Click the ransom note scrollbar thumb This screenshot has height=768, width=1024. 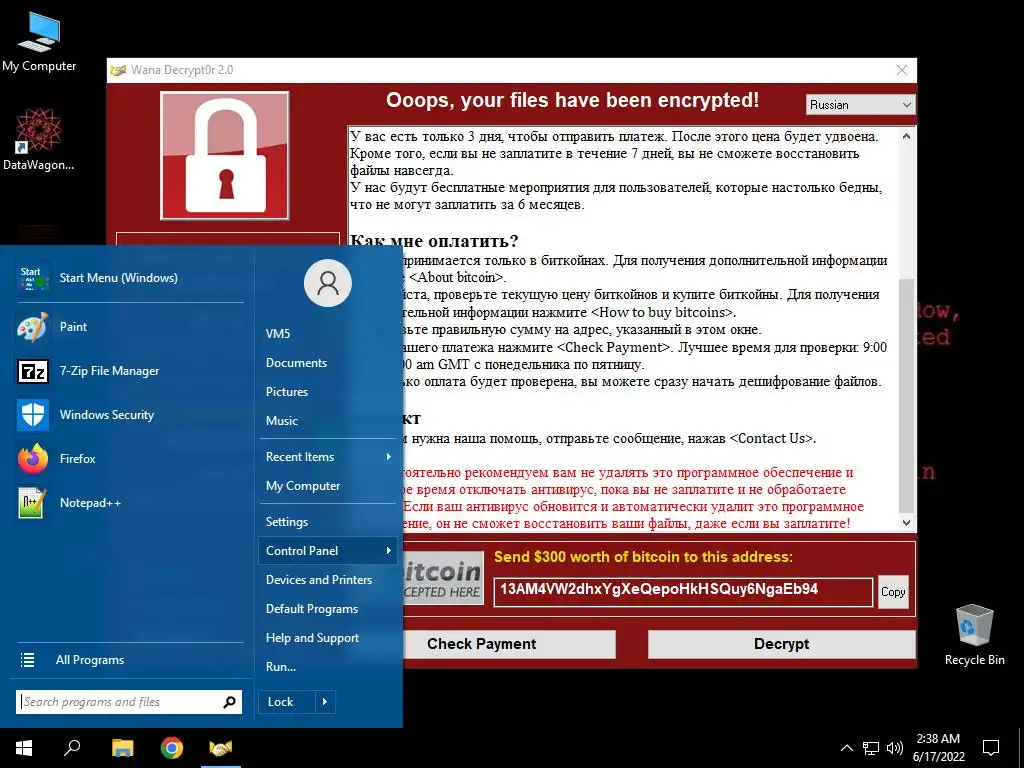[x=906, y=395]
